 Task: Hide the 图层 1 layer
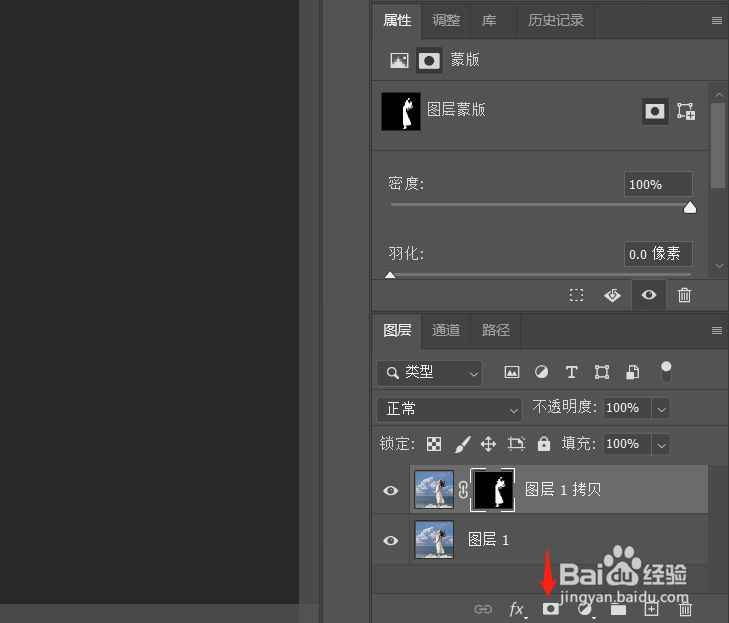(x=391, y=541)
